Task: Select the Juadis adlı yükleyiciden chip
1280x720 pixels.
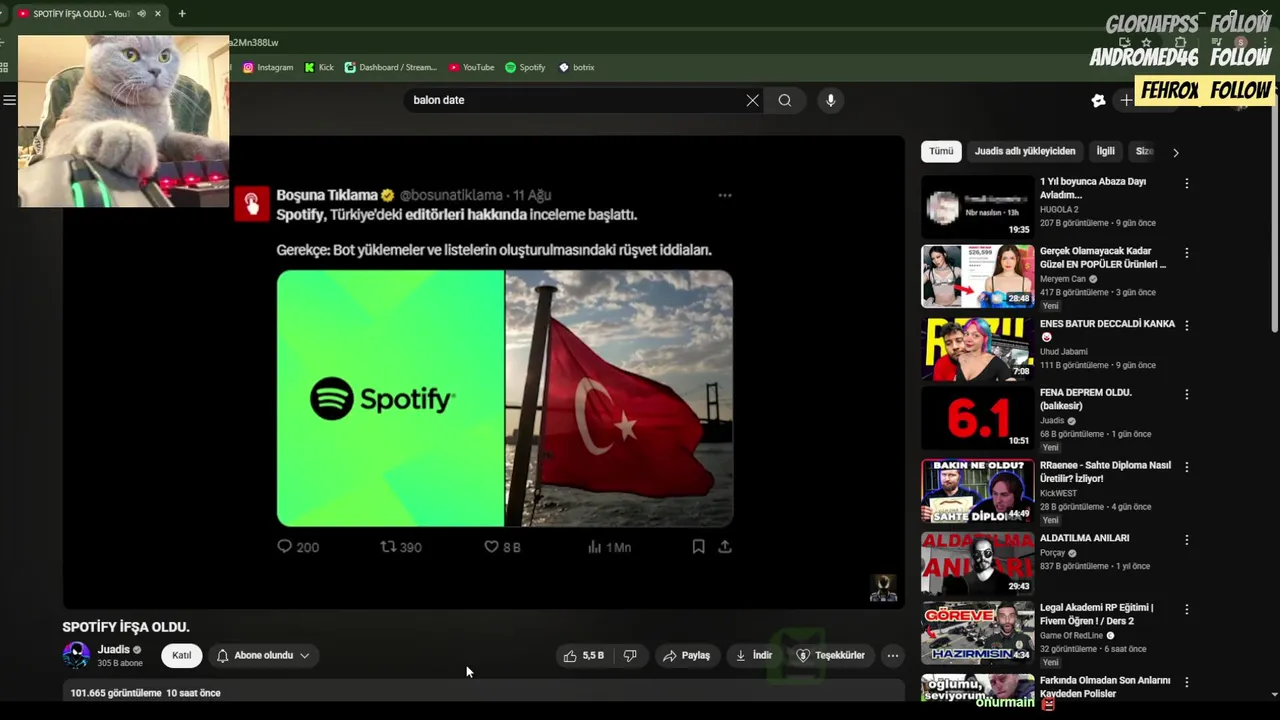Action: point(1025,151)
